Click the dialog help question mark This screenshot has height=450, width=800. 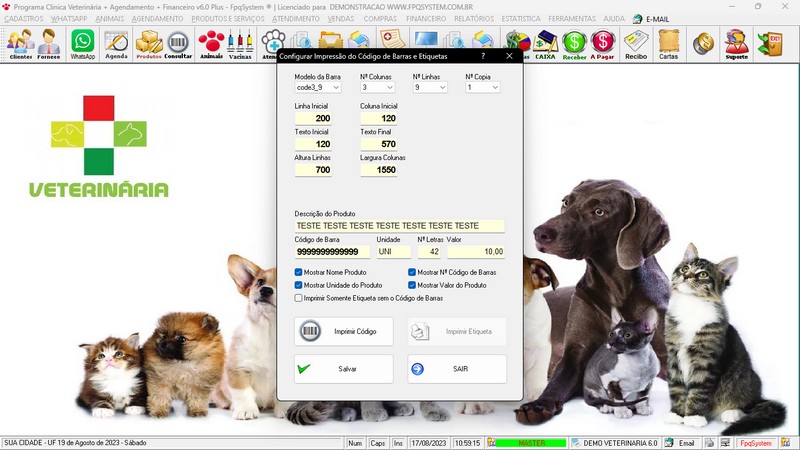[x=483, y=56]
